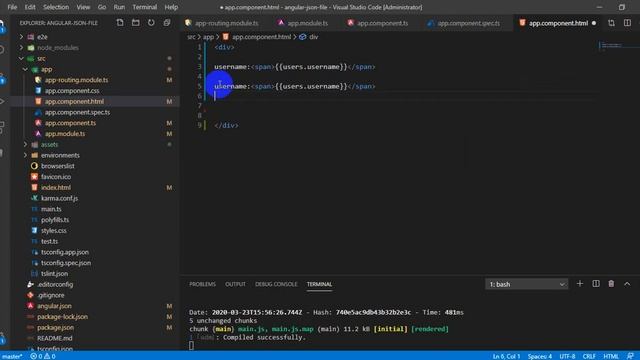Viewport: 640px width, 360px height.
Task: Open browserslist file in Explorer
Action: [x=58, y=166]
